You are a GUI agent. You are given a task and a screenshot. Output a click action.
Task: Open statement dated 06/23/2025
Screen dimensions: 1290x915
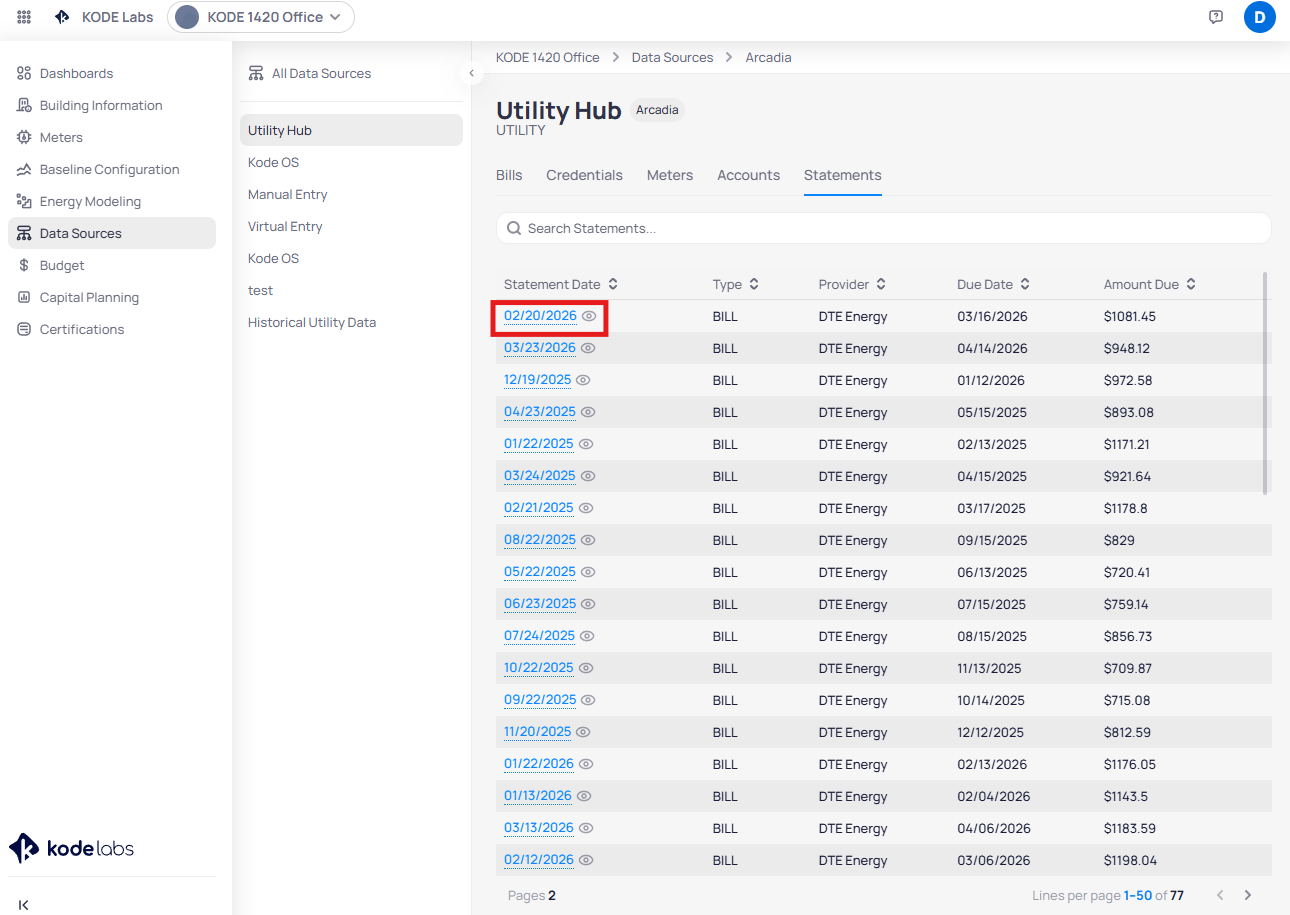[540, 604]
